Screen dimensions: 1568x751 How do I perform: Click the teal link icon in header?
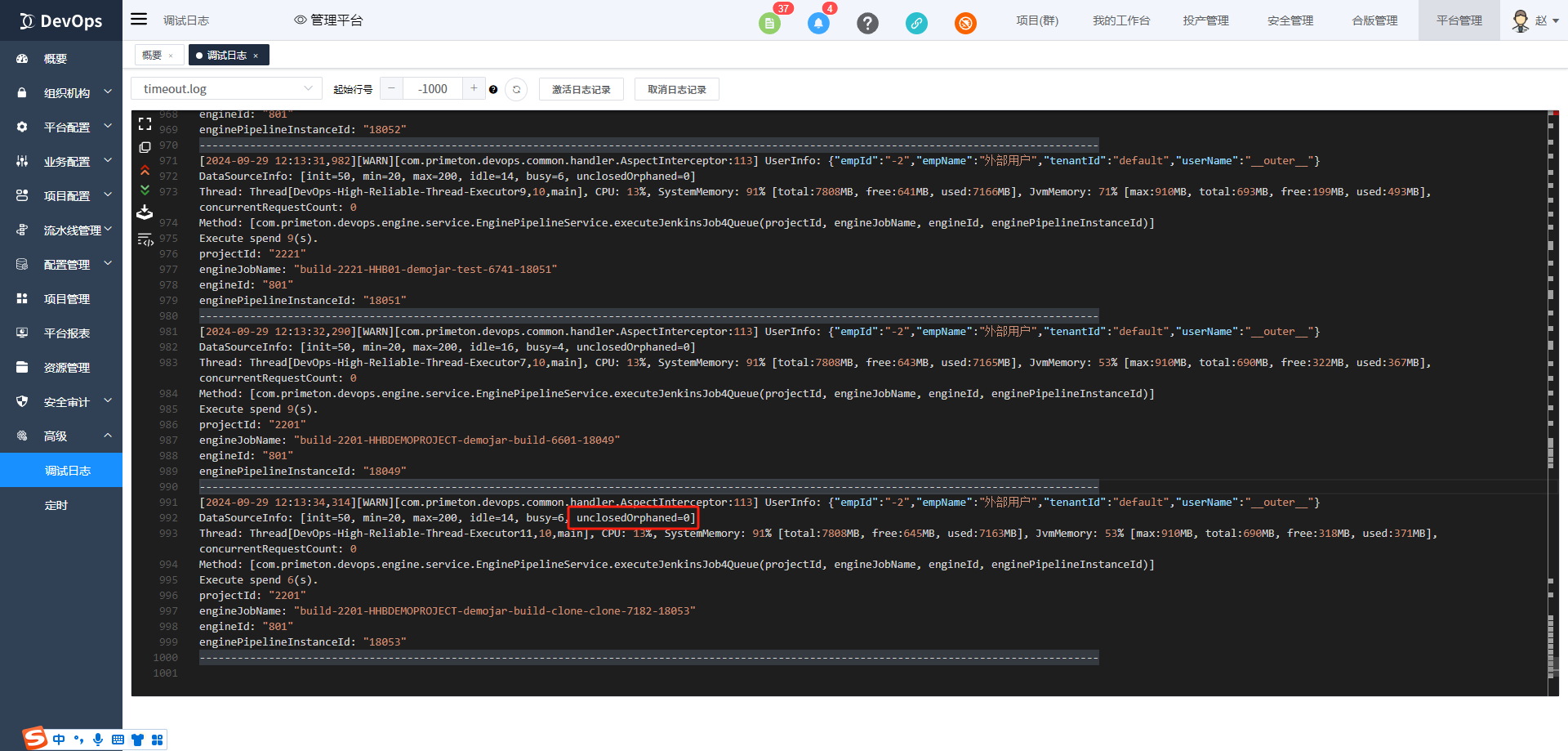click(x=916, y=24)
